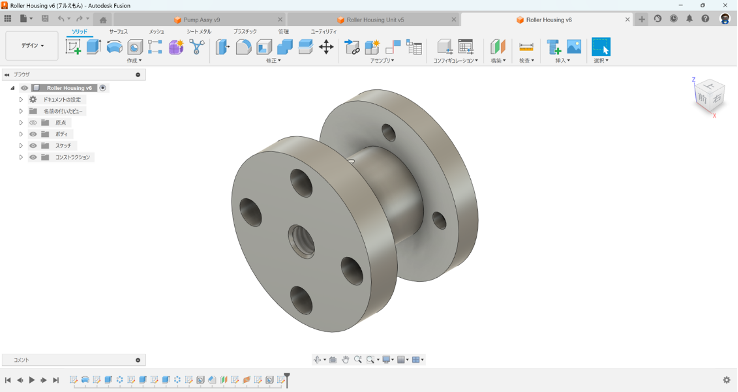Image resolution: width=738 pixels, height=392 pixels.
Task: Activate the Select tool in toolbar
Action: click(x=601, y=47)
